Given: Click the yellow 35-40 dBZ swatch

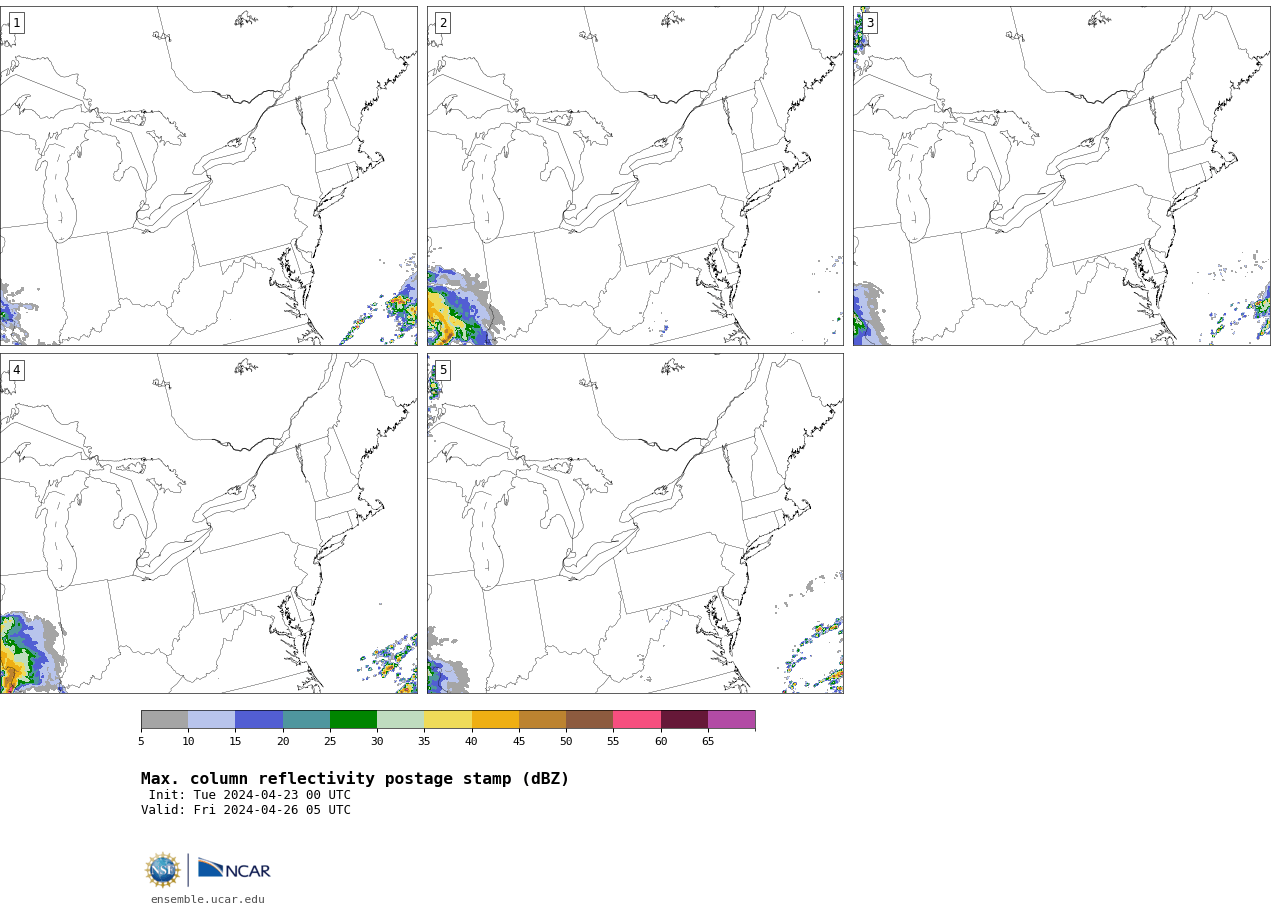Looking at the screenshot, I should click(x=448, y=720).
